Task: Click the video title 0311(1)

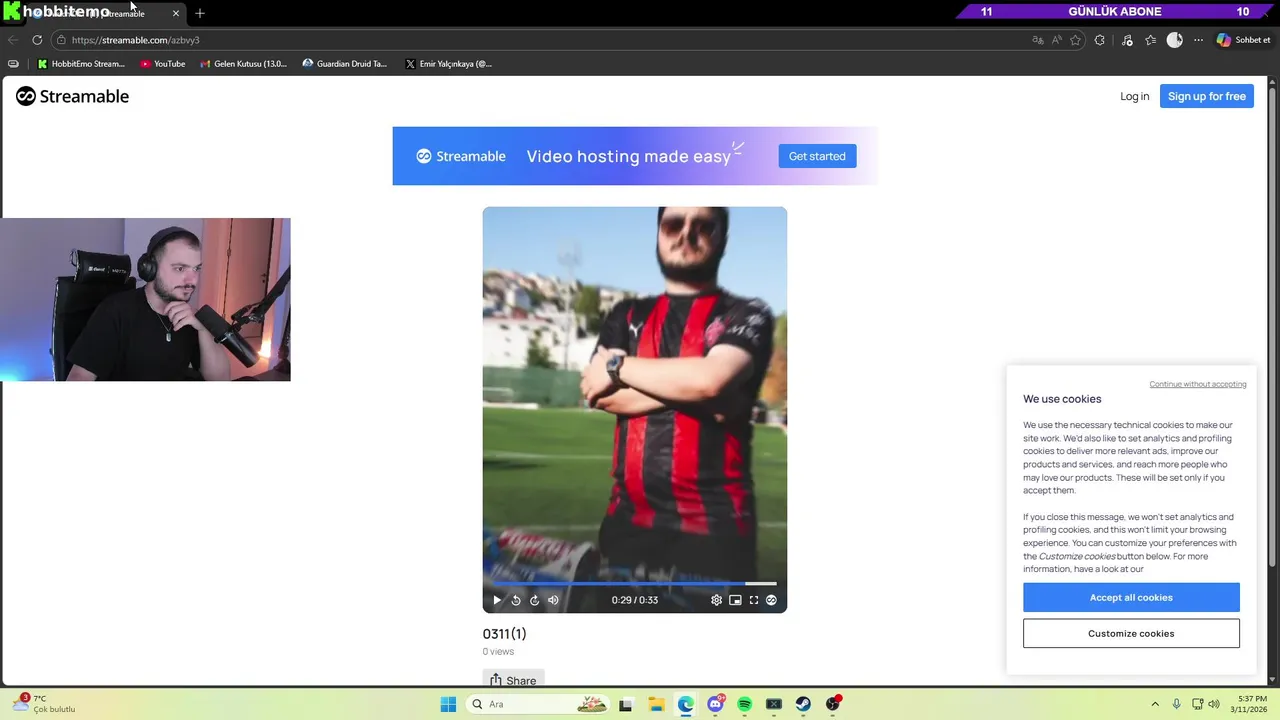Action: pos(504,633)
